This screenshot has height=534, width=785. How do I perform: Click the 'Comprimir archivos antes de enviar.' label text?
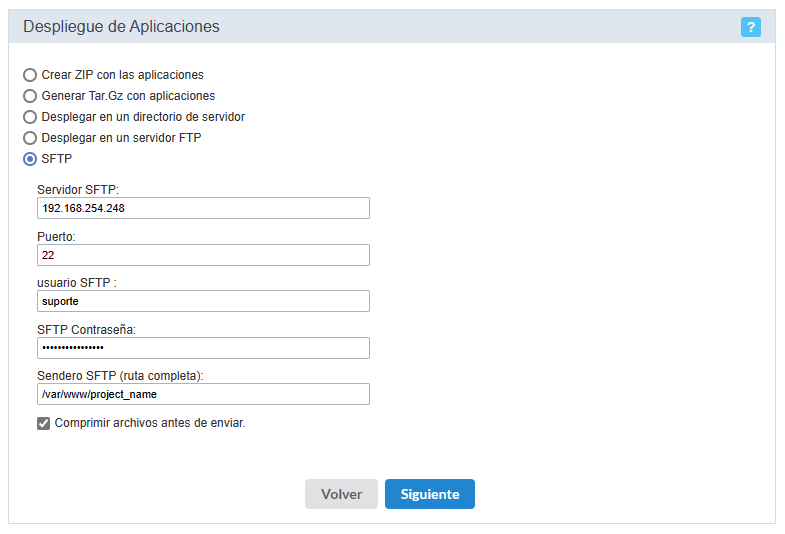(x=150, y=423)
